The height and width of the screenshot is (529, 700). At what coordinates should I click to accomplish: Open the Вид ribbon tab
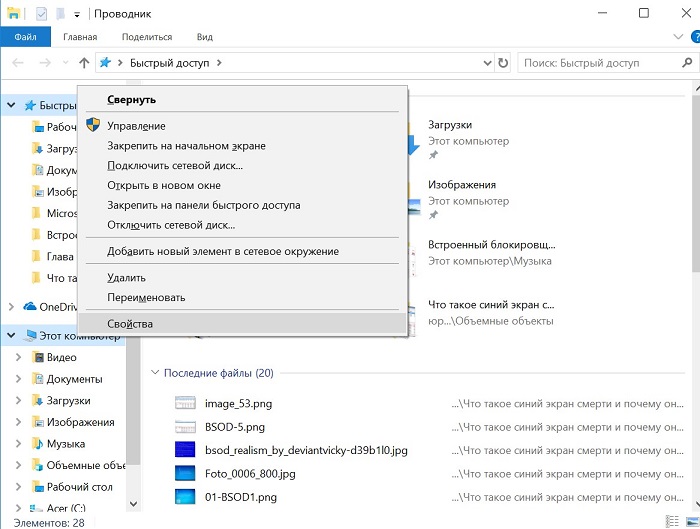[x=204, y=37]
